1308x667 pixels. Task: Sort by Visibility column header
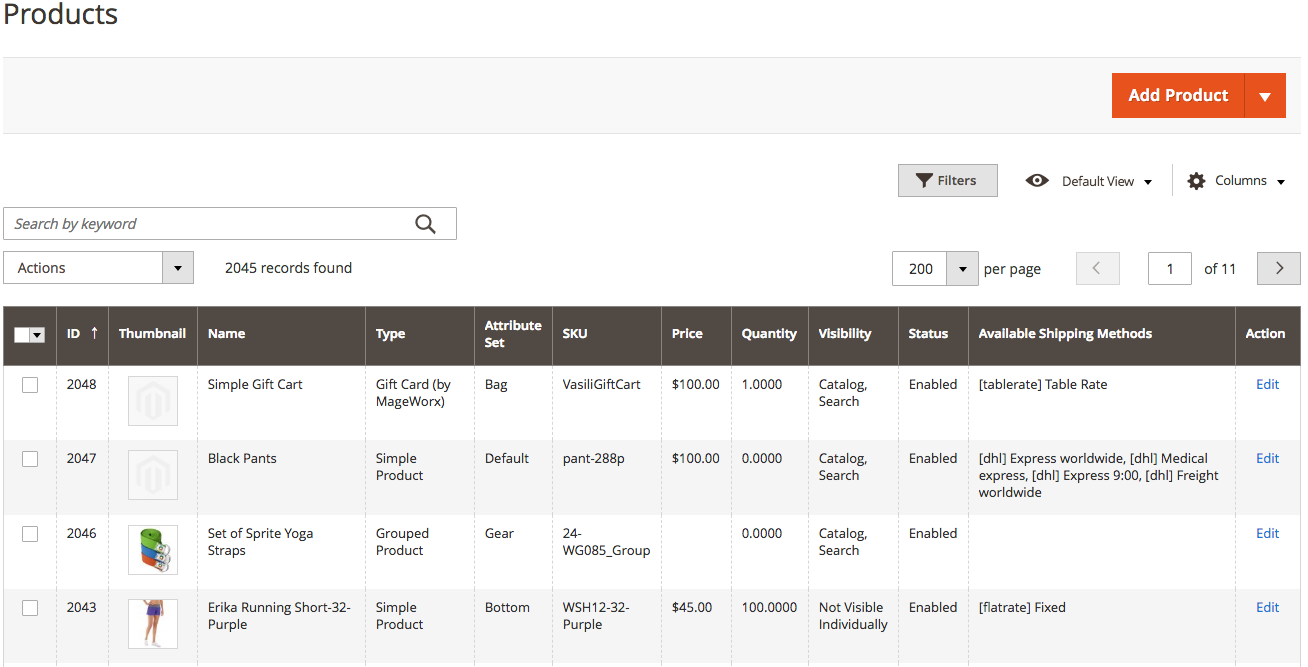tap(853, 334)
